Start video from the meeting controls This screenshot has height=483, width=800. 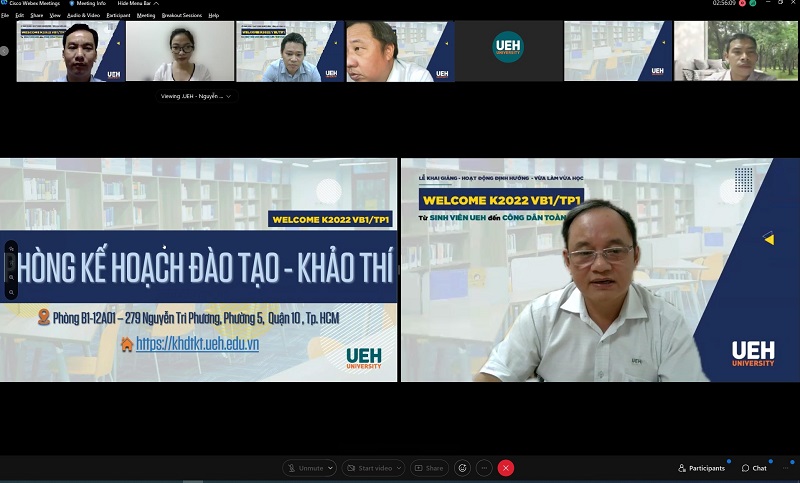pos(370,468)
